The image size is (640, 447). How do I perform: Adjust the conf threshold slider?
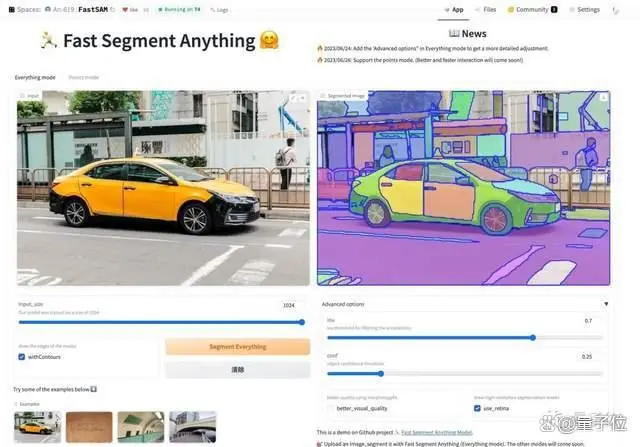coord(464,374)
